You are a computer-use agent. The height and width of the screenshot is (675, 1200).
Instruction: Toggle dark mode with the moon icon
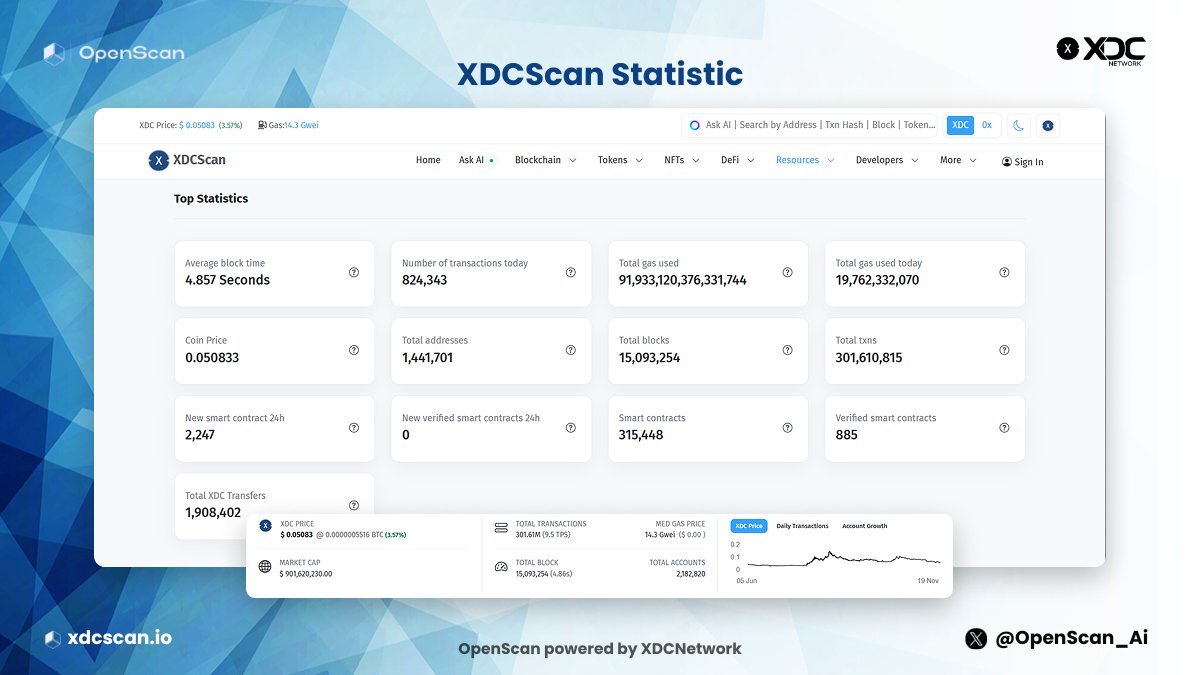(x=1018, y=125)
